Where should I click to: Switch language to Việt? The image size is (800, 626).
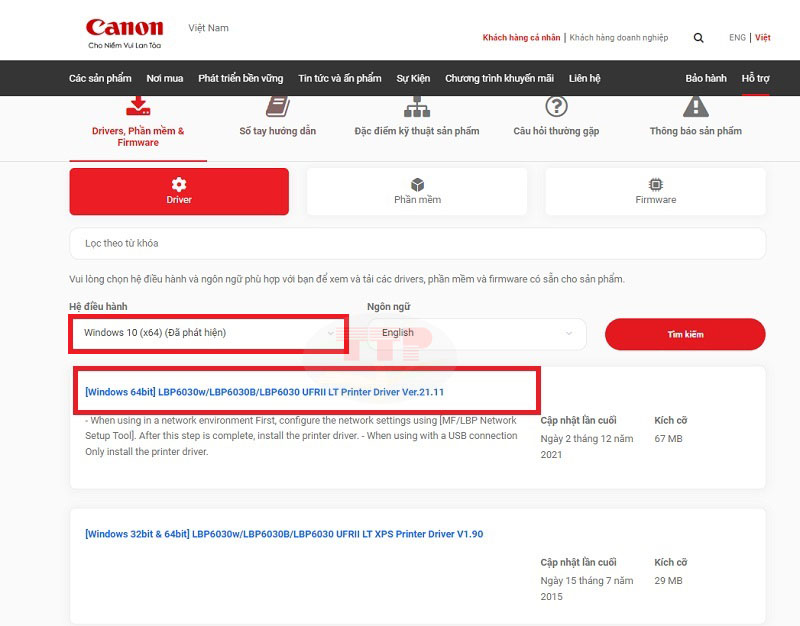coord(763,38)
